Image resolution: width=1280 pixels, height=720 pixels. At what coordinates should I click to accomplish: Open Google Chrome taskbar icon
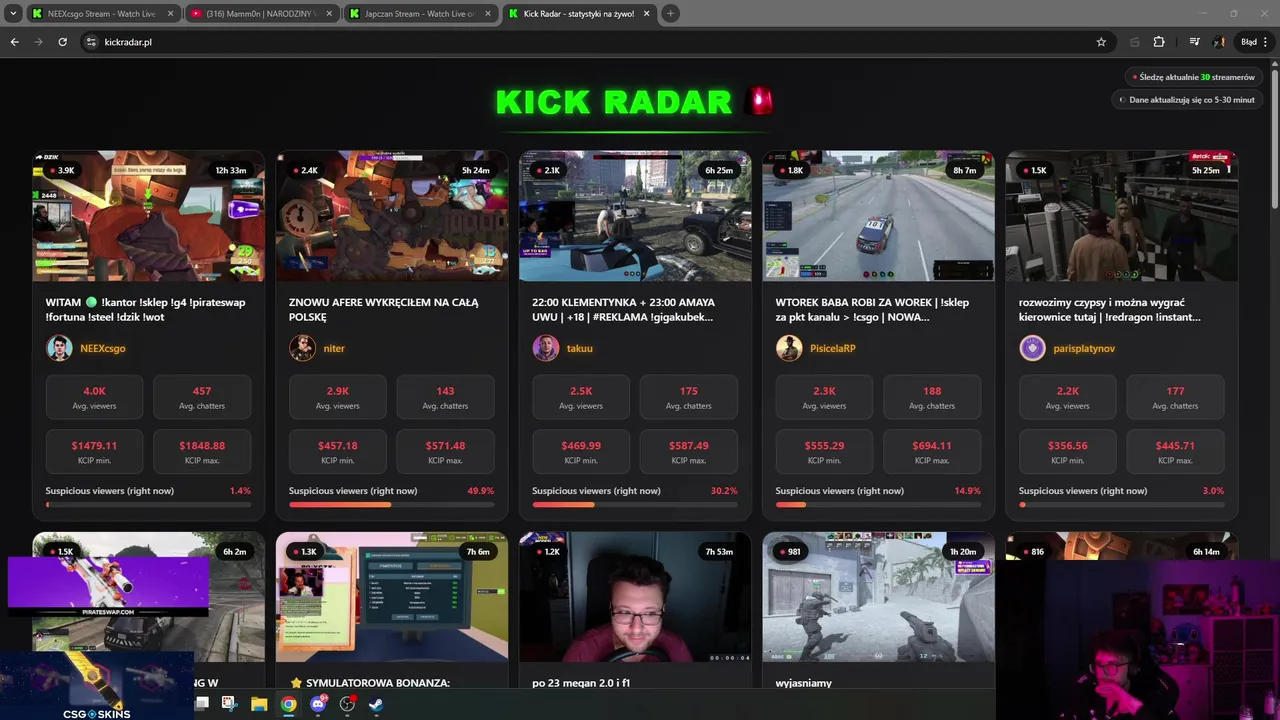pos(288,704)
